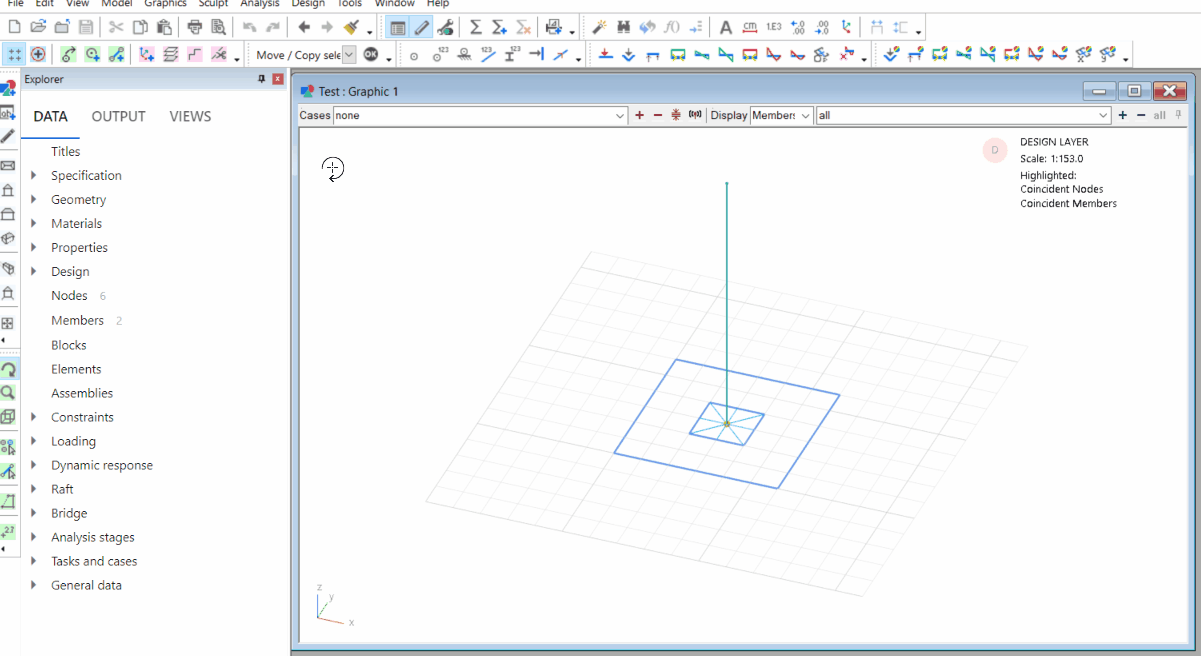Click the round OK button
Viewport: 1201px width, 656px height.
coord(371,55)
